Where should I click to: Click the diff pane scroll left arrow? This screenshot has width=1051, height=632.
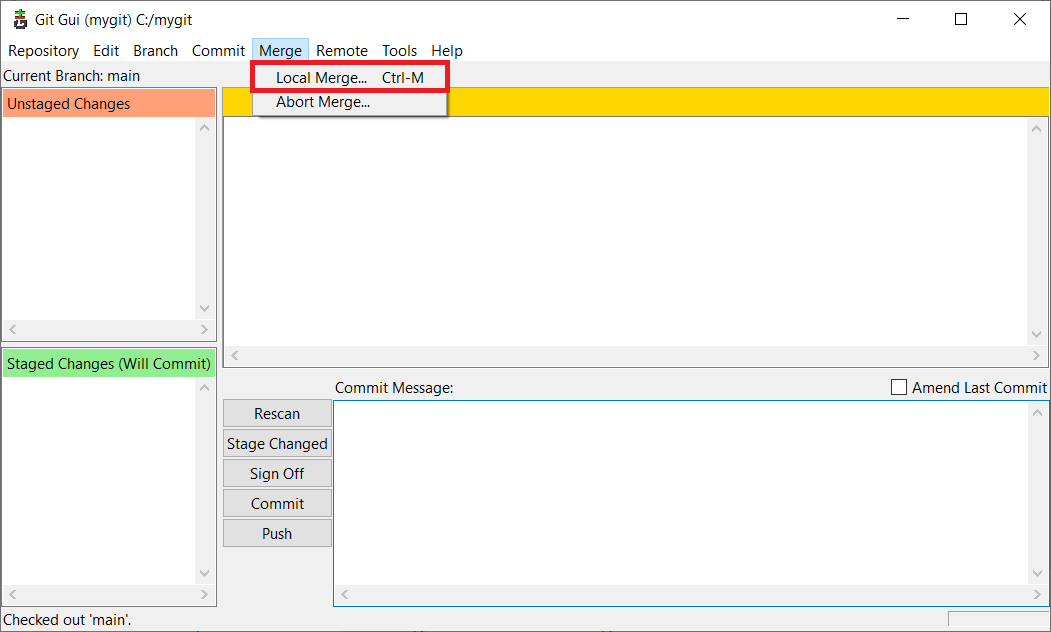[235, 356]
